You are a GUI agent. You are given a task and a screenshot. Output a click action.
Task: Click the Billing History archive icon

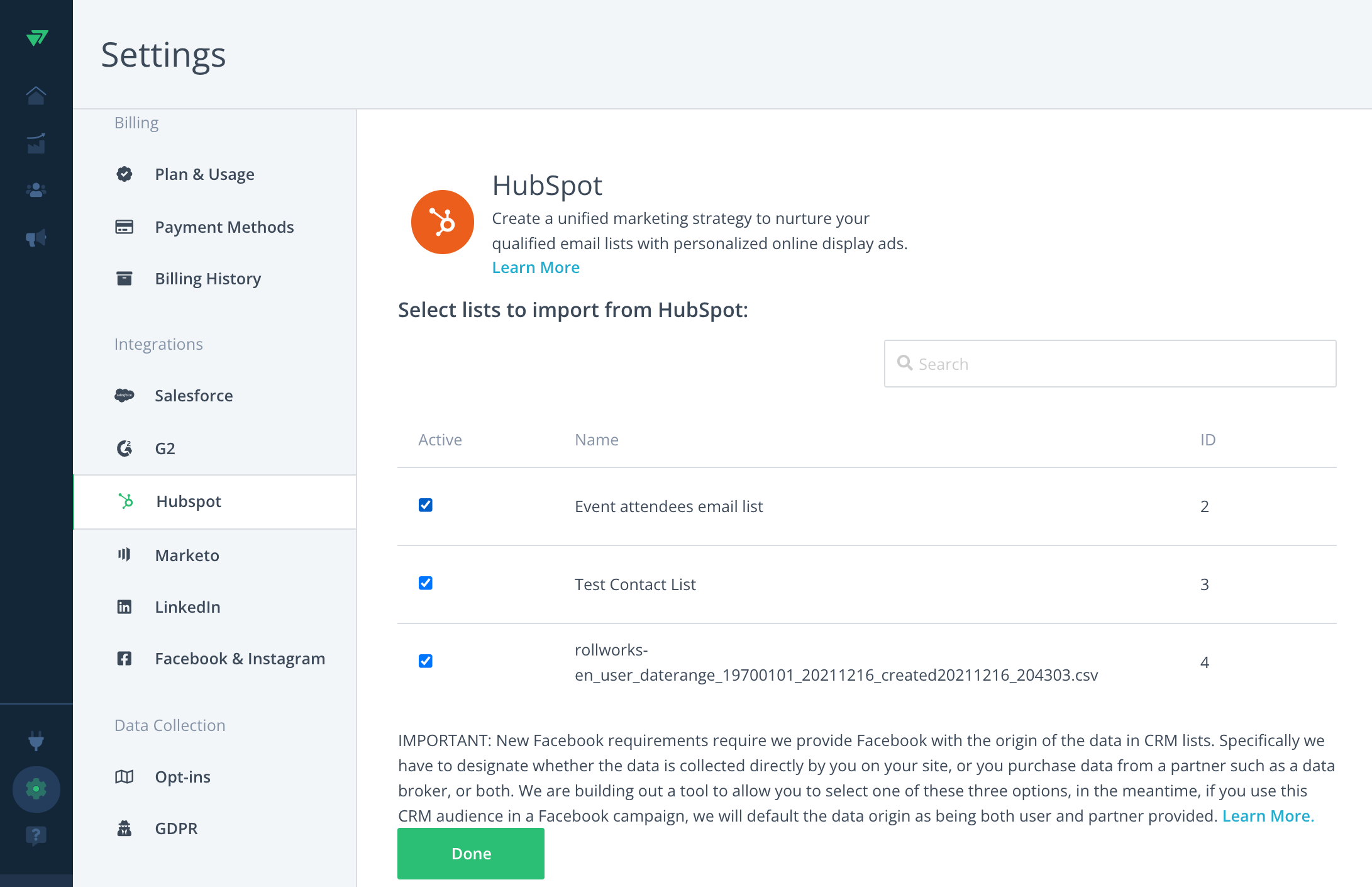124,278
